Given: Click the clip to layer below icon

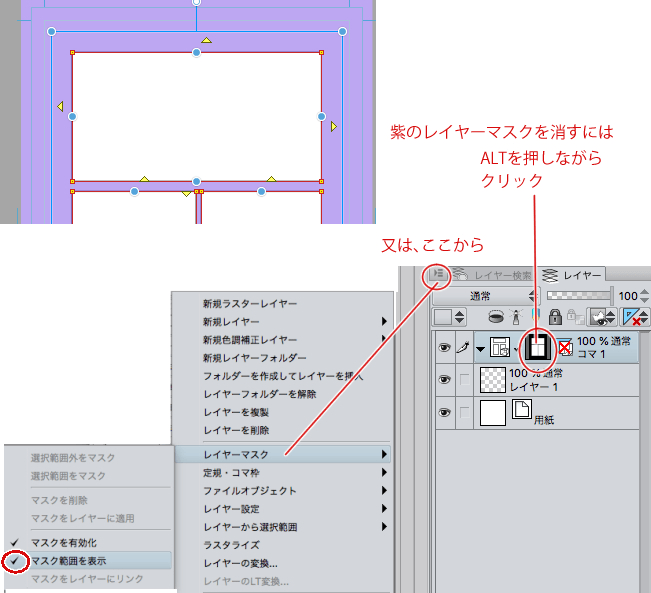Looking at the screenshot, I should (496, 317).
